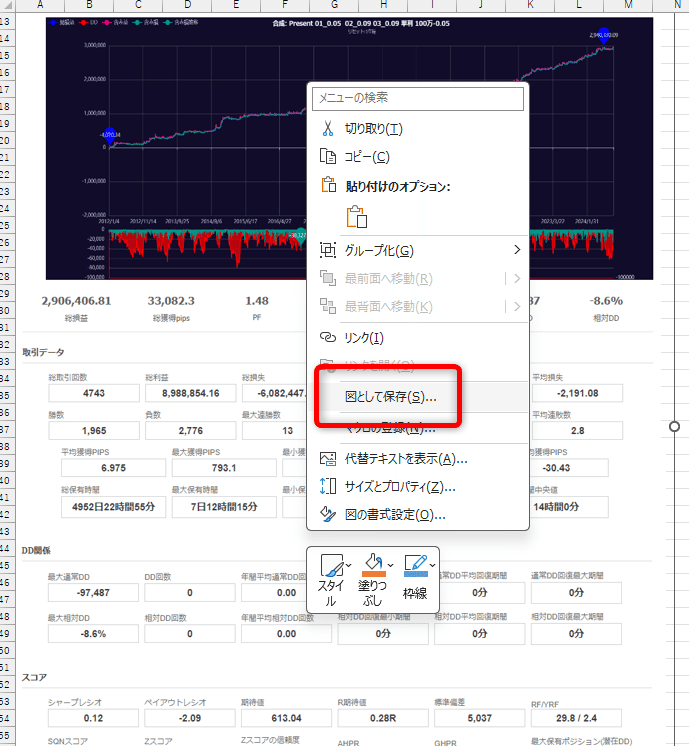Select column D header
The image size is (689, 746).
coord(187,5)
